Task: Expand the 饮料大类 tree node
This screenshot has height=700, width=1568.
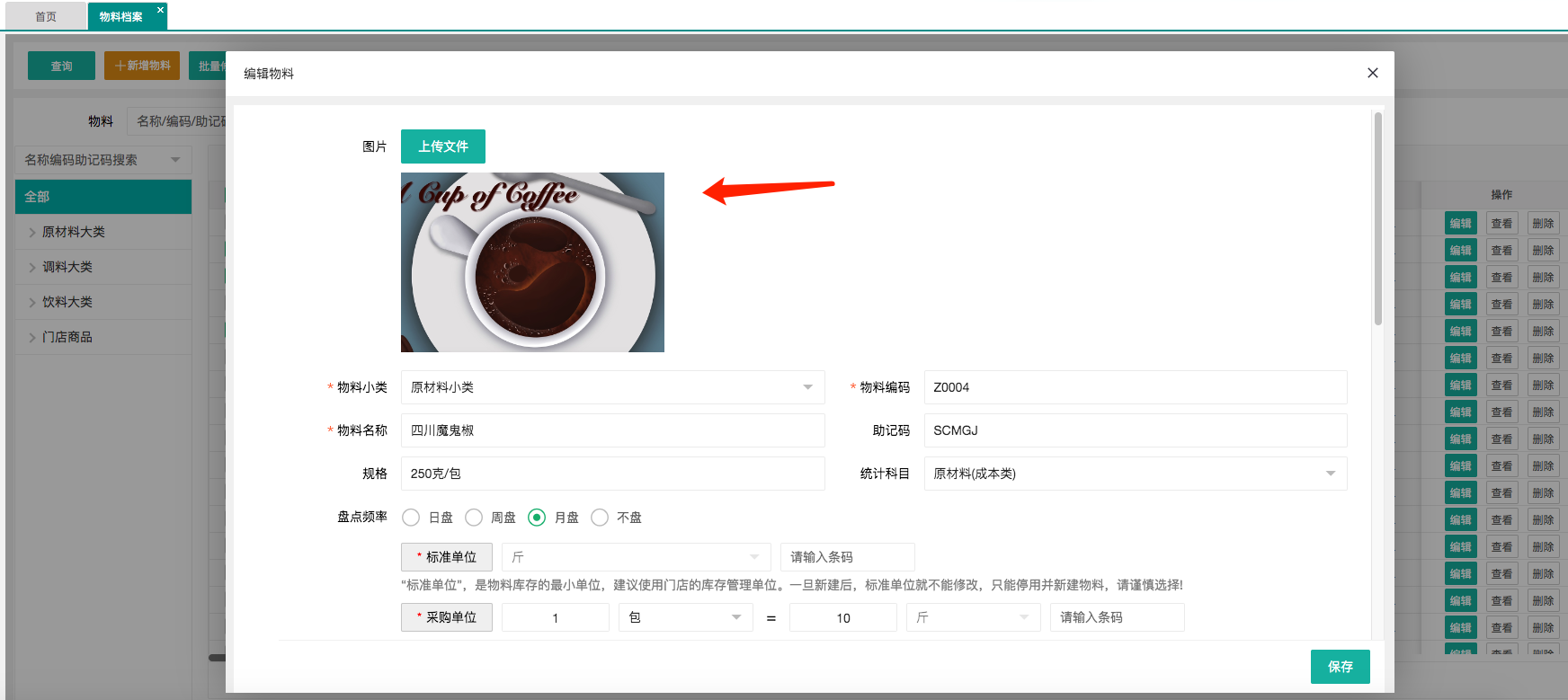Action: pyautogui.click(x=32, y=303)
